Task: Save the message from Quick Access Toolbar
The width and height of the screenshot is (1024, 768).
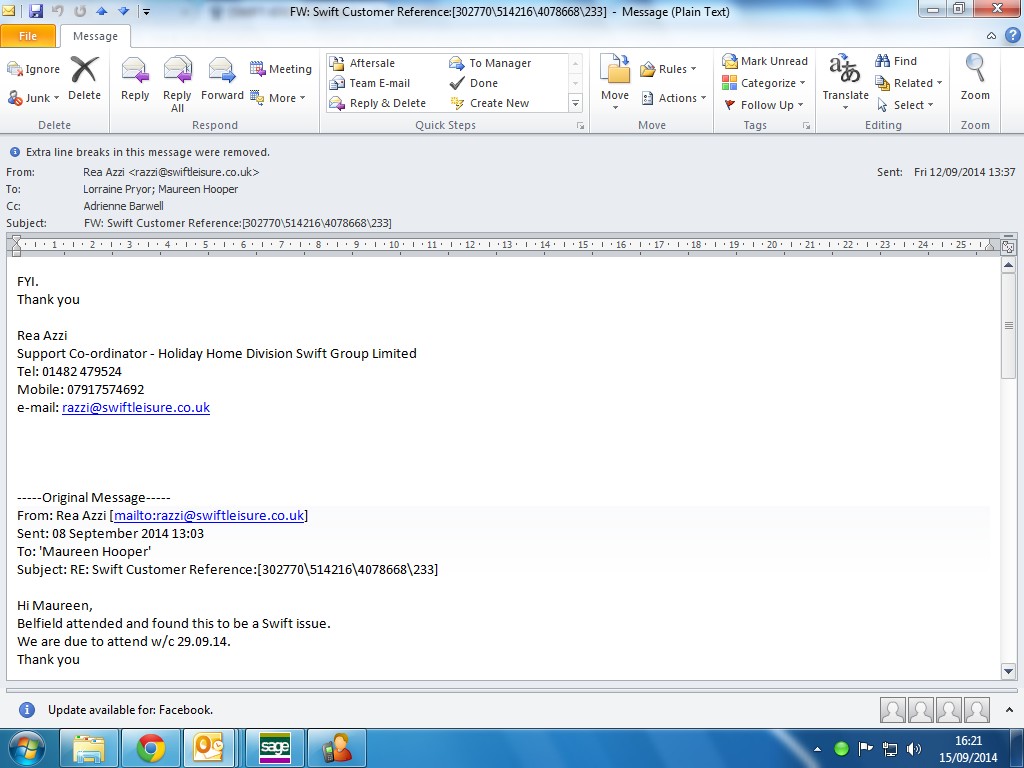Action: pos(36,11)
